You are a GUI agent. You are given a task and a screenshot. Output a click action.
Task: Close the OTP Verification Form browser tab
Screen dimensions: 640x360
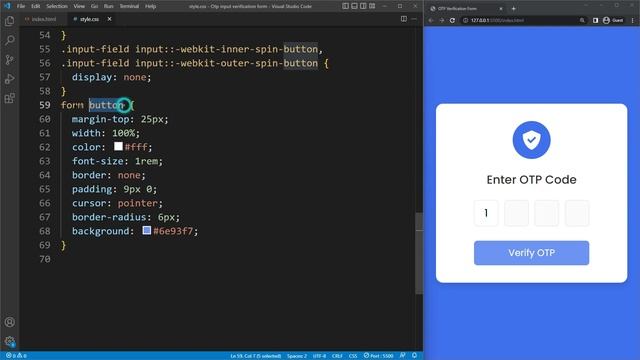[x=501, y=8]
